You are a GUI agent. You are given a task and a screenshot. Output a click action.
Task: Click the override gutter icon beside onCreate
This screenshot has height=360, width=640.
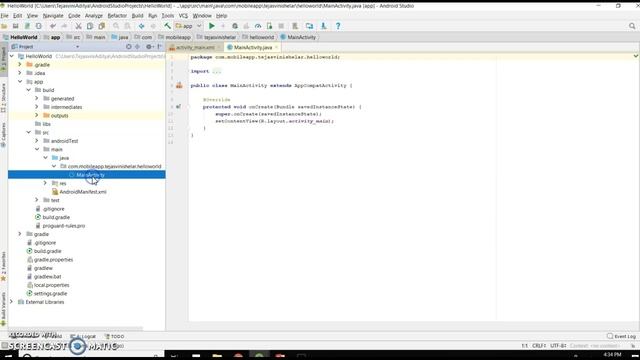point(178,107)
